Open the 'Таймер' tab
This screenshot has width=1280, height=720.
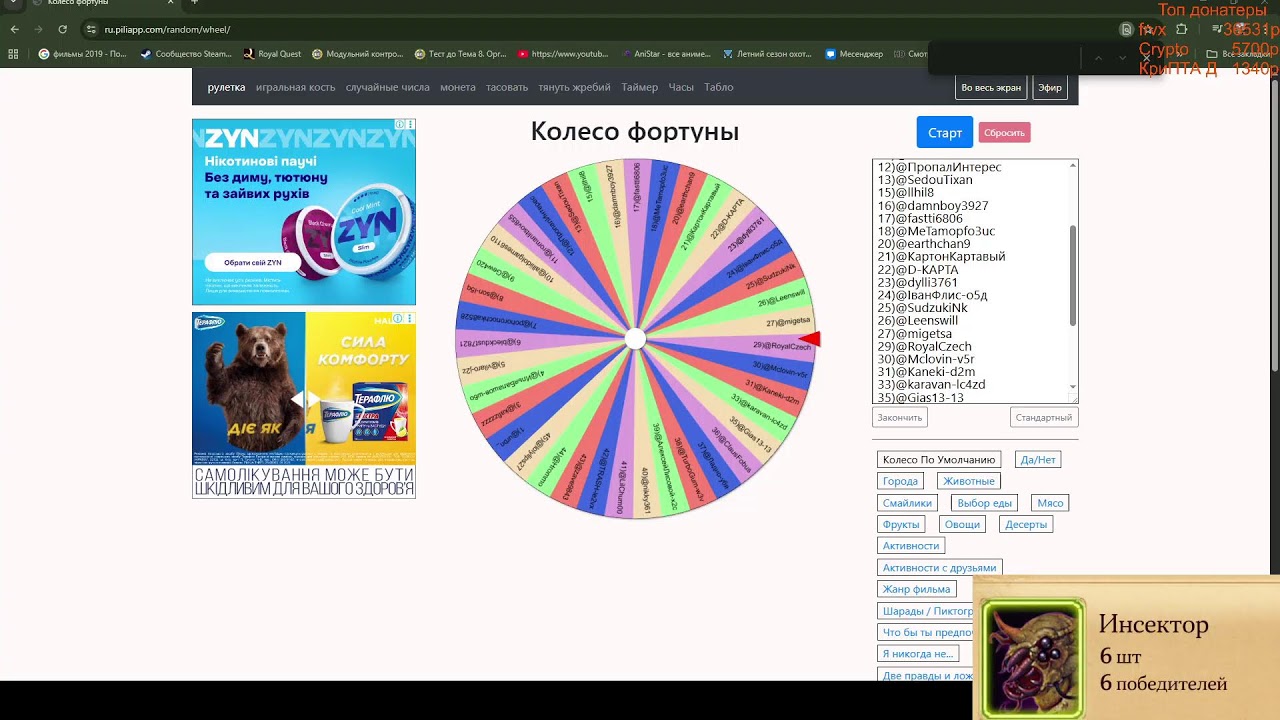pyautogui.click(x=639, y=87)
